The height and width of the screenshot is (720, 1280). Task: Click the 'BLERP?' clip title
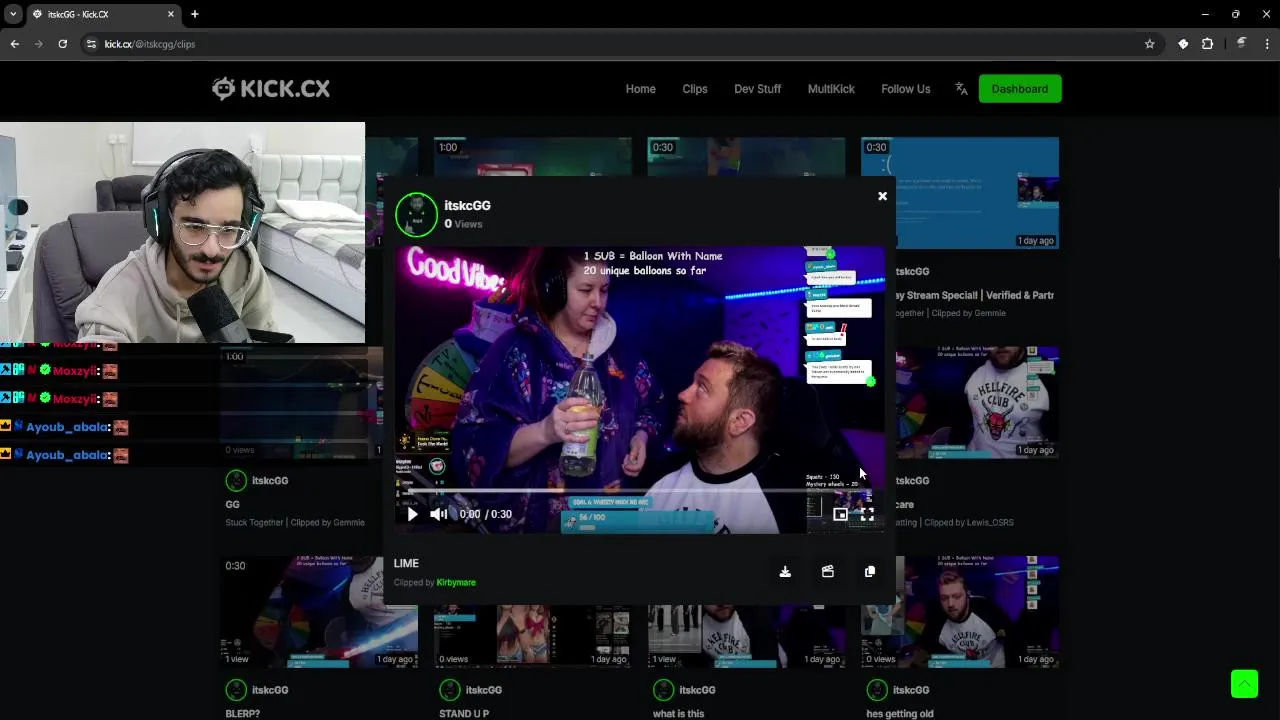coord(243,714)
